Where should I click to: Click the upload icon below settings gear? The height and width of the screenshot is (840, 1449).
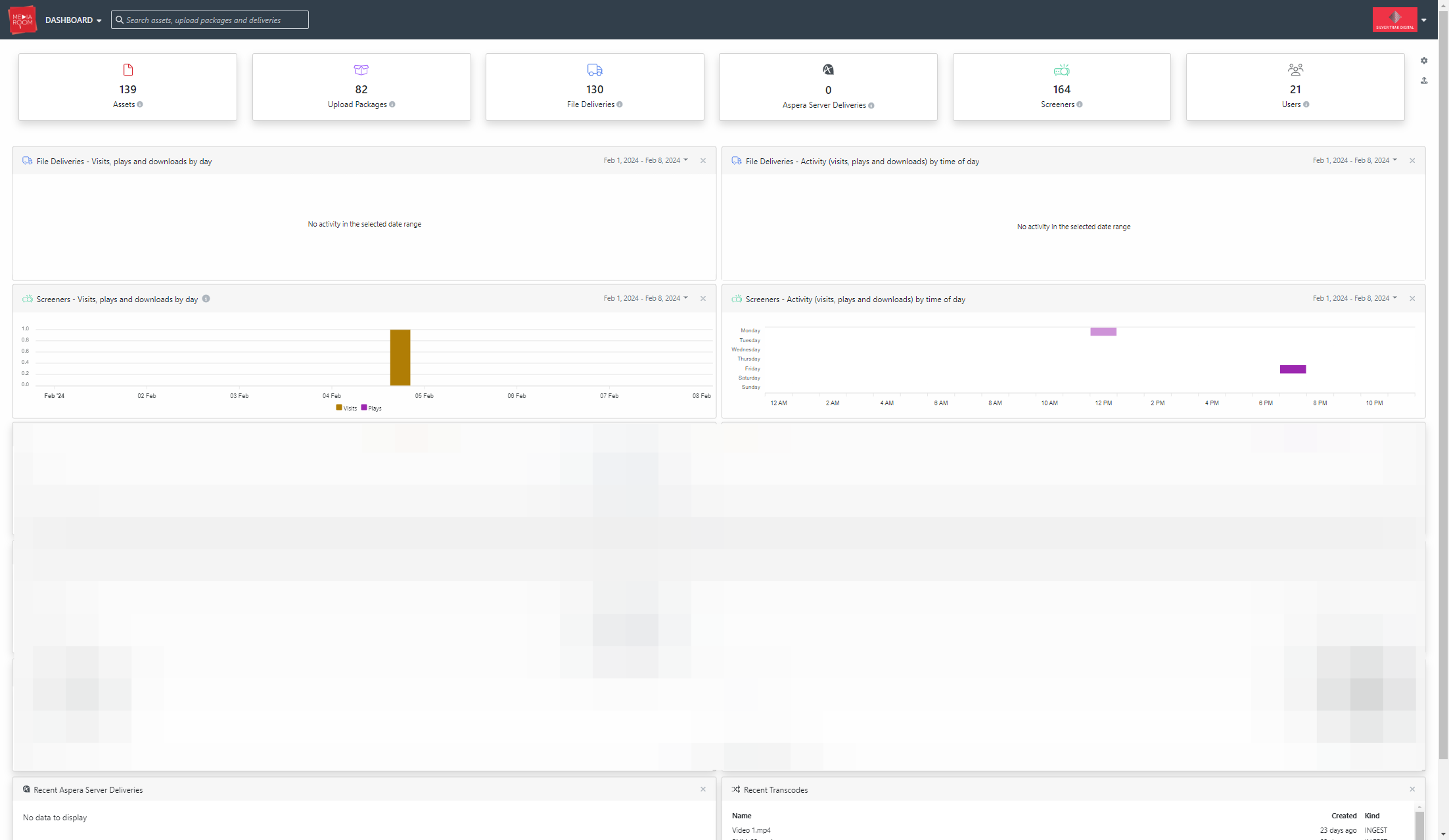point(1424,81)
